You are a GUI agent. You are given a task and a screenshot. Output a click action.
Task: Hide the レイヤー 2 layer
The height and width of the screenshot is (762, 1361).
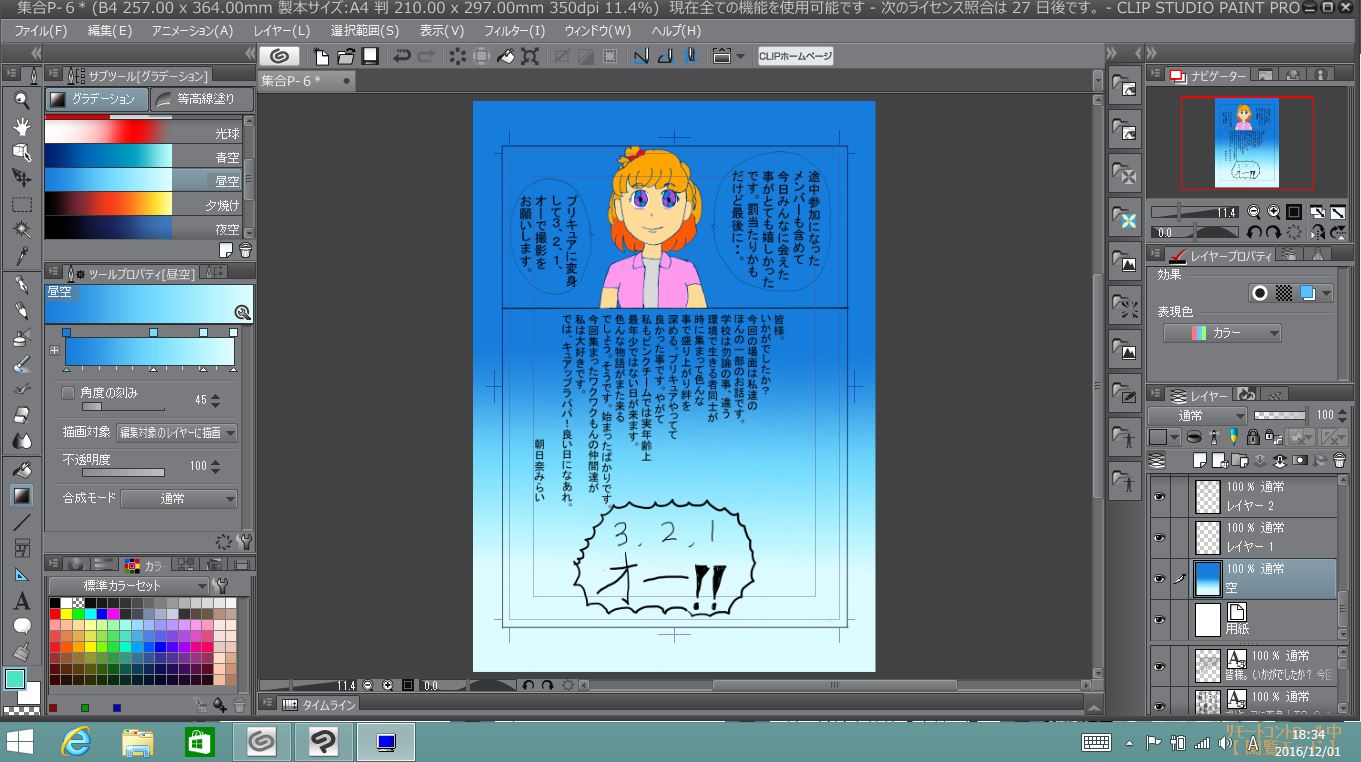1159,497
